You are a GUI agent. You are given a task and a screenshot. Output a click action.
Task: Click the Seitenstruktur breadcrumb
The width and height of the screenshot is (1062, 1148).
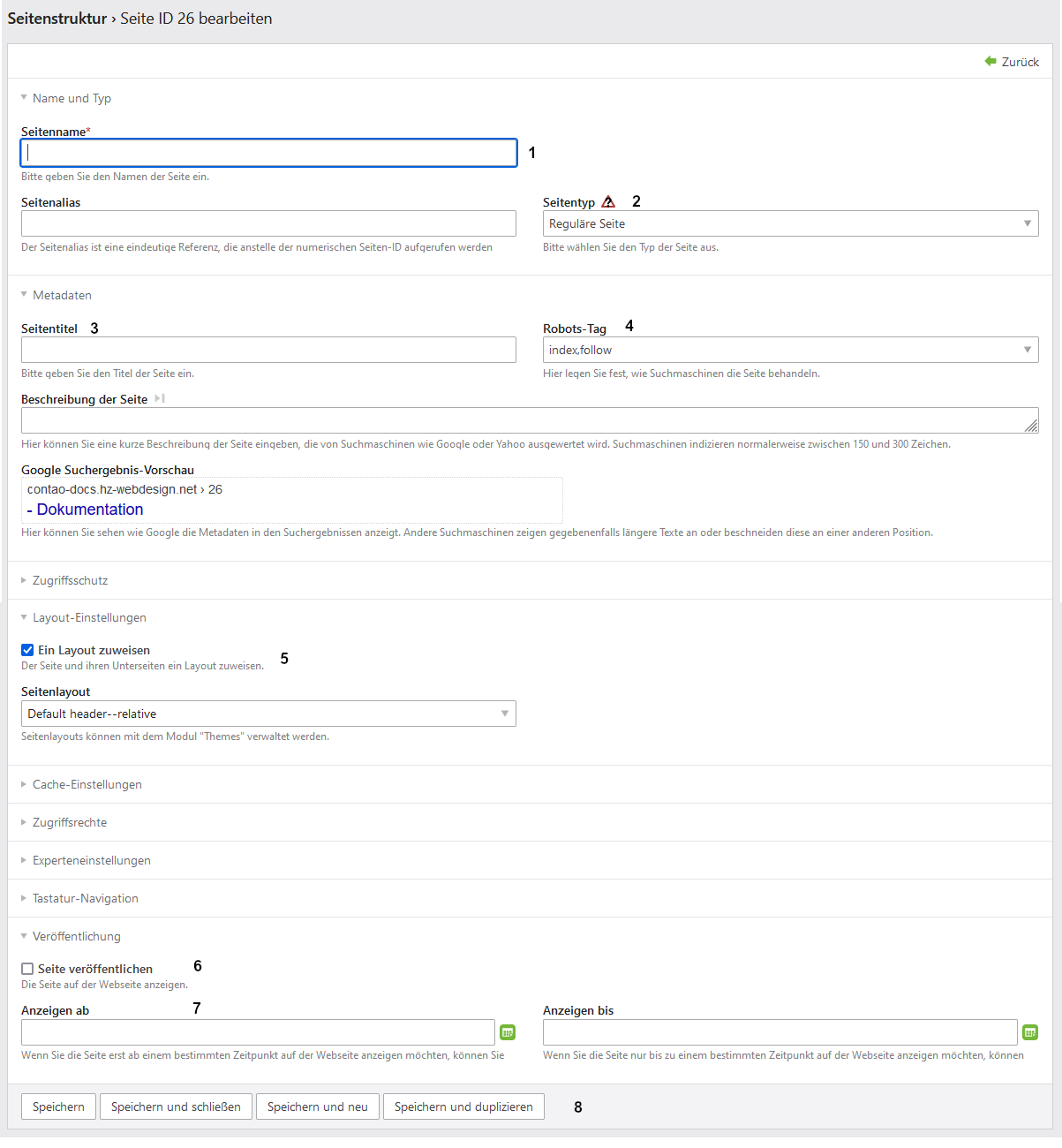click(x=57, y=19)
